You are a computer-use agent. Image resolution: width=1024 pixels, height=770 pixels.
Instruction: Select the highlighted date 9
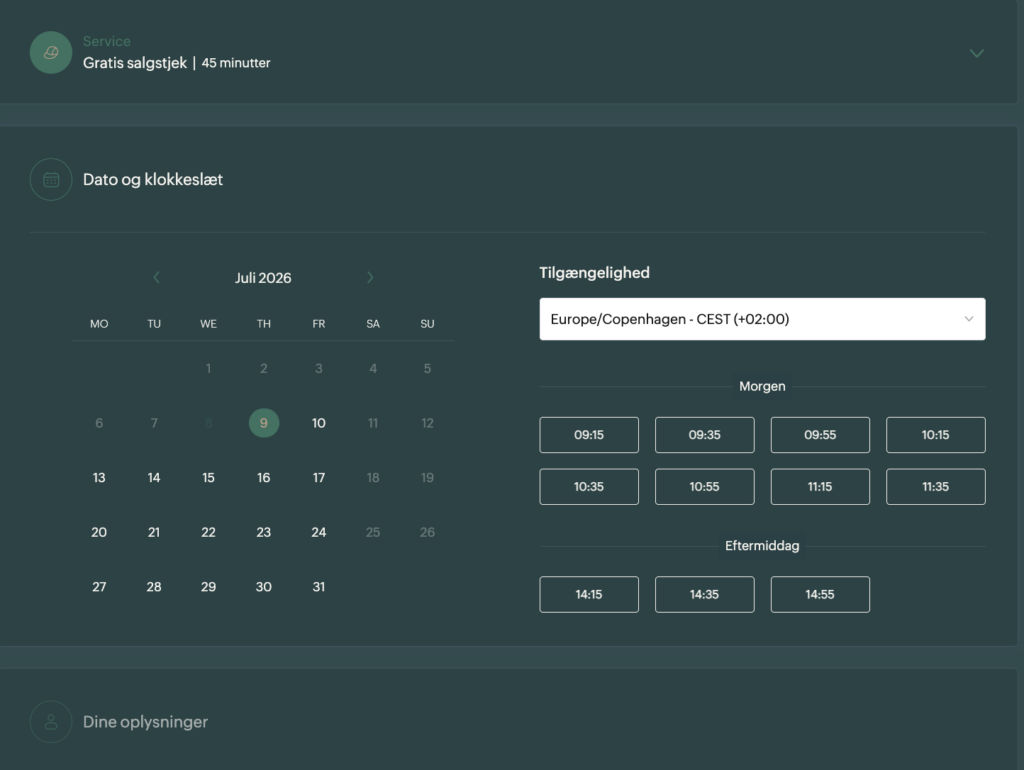tap(264, 423)
